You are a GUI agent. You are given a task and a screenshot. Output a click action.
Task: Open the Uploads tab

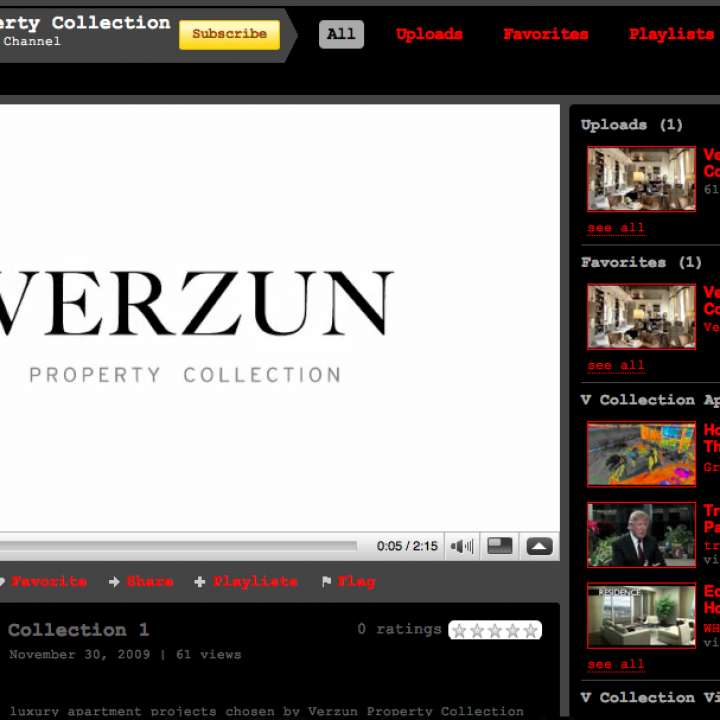coord(429,34)
